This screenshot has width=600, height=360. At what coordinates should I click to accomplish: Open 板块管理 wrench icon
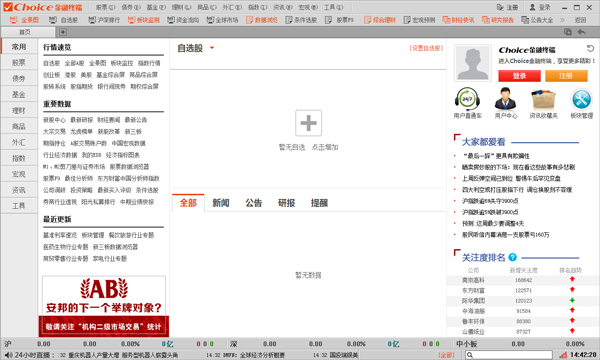click(x=582, y=99)
